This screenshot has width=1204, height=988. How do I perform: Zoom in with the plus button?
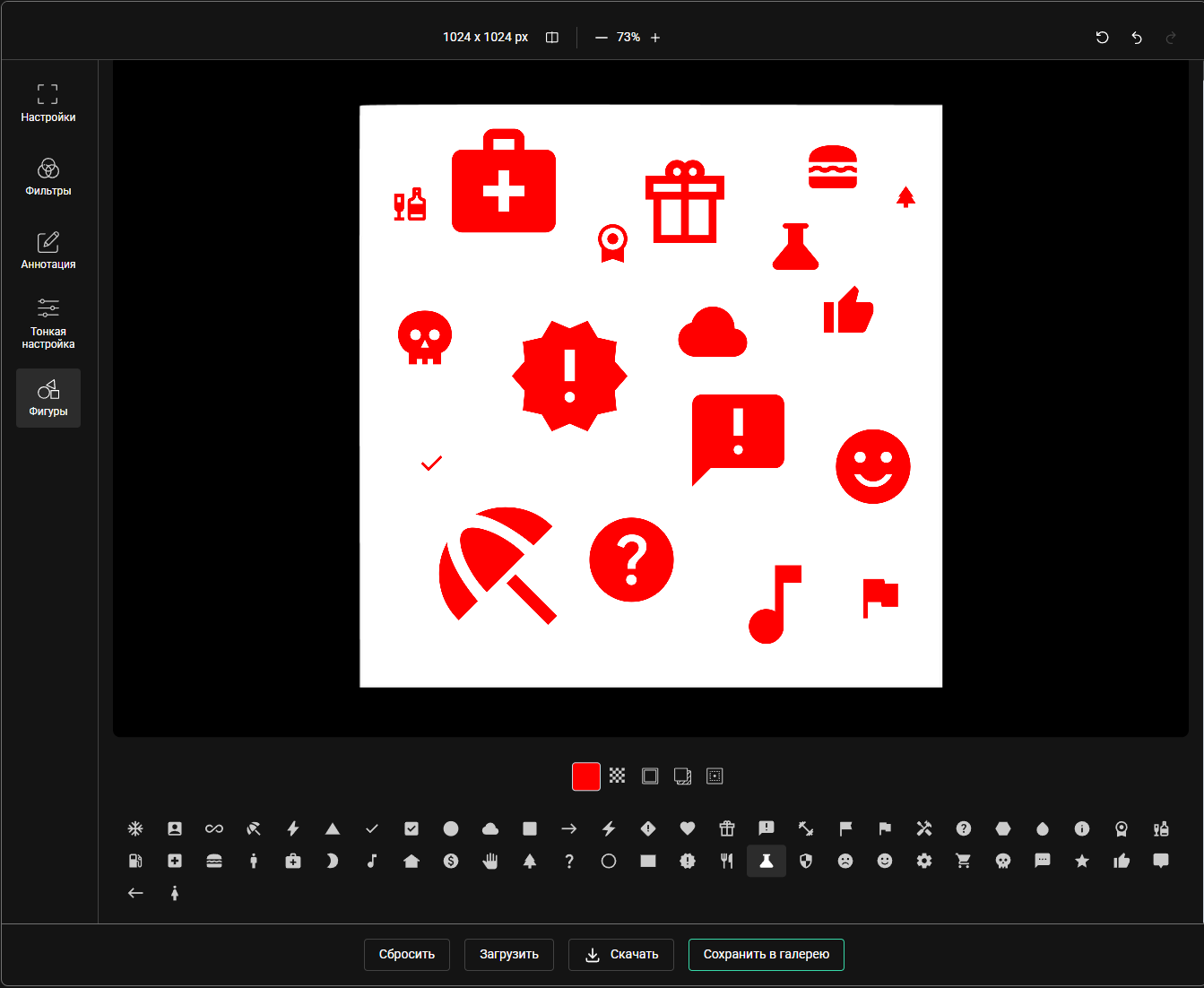(655, 38)
